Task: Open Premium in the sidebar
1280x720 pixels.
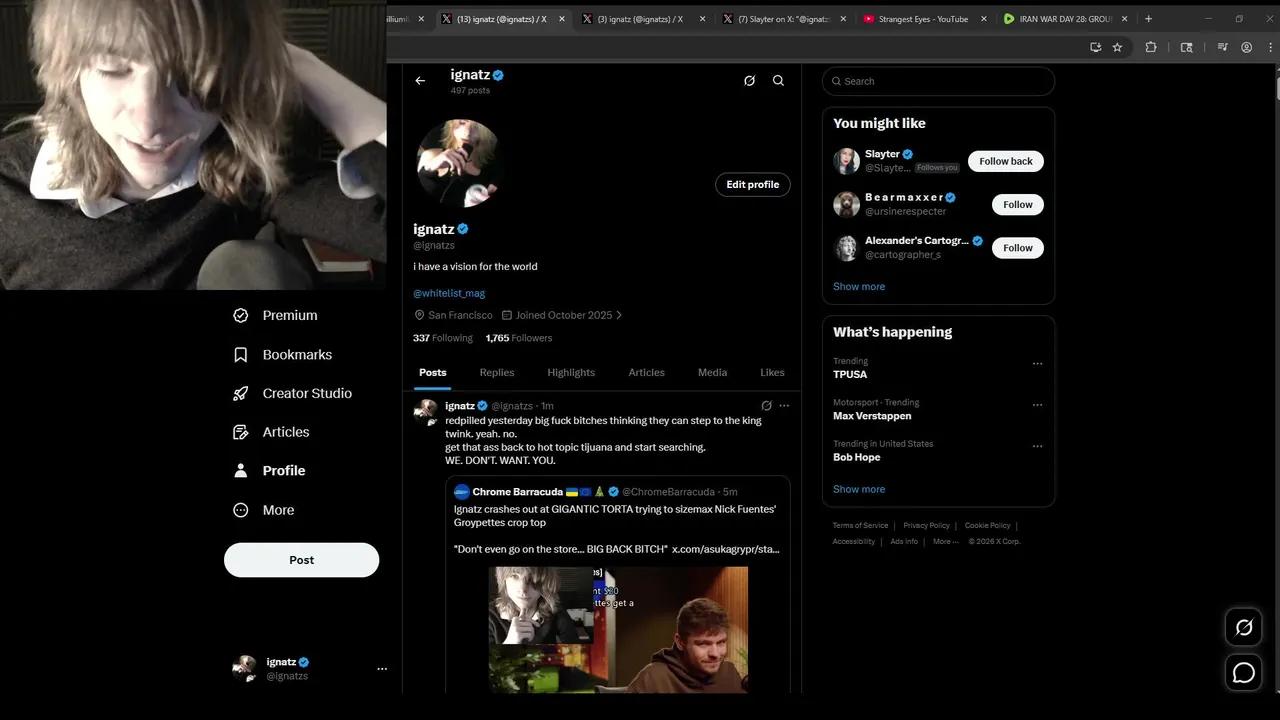Action: click(x=276, y=315)
